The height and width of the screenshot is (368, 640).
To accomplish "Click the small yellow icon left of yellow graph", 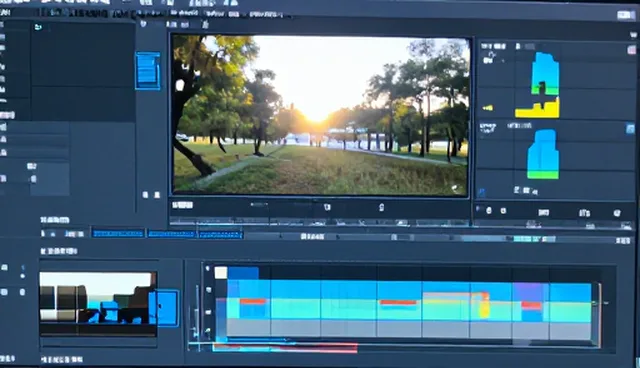I will point(488,108).
